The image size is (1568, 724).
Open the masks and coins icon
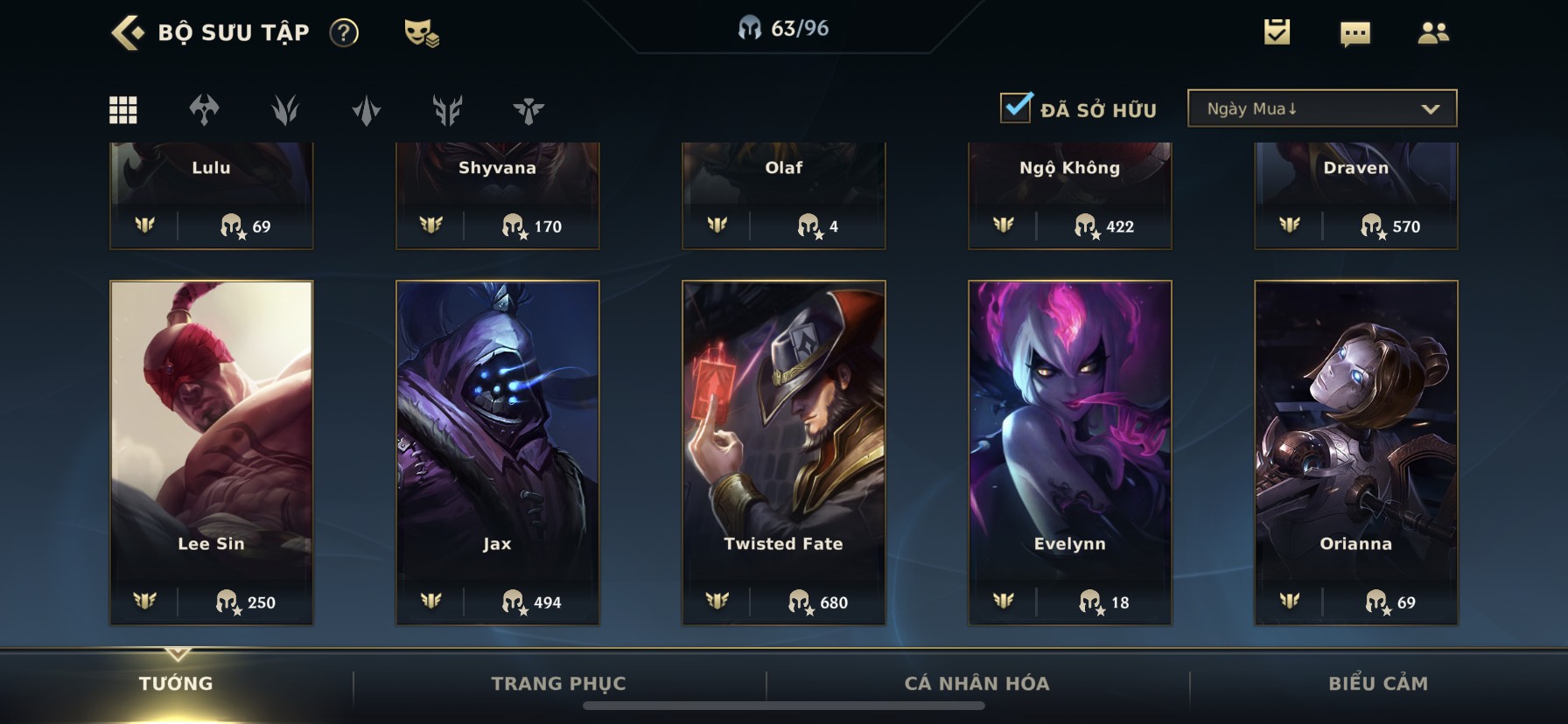tap(421, 33)
